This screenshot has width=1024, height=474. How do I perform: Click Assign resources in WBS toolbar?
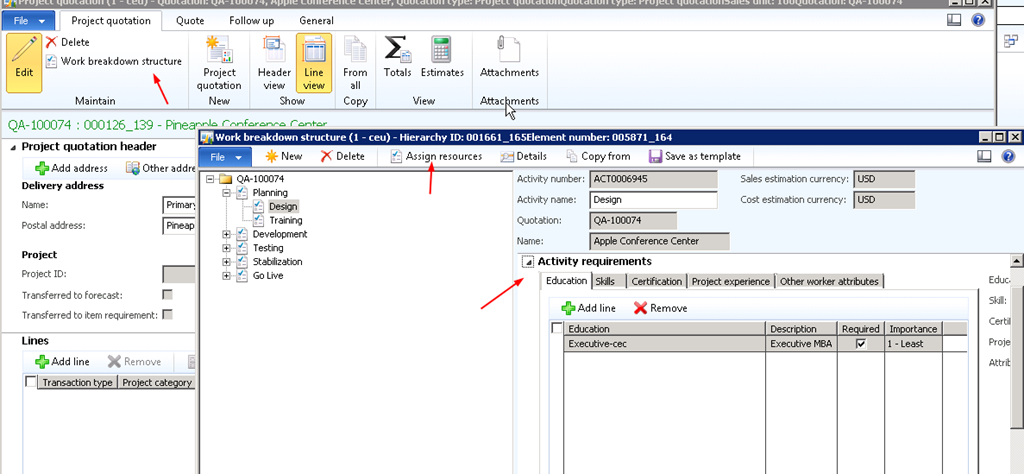436,156
